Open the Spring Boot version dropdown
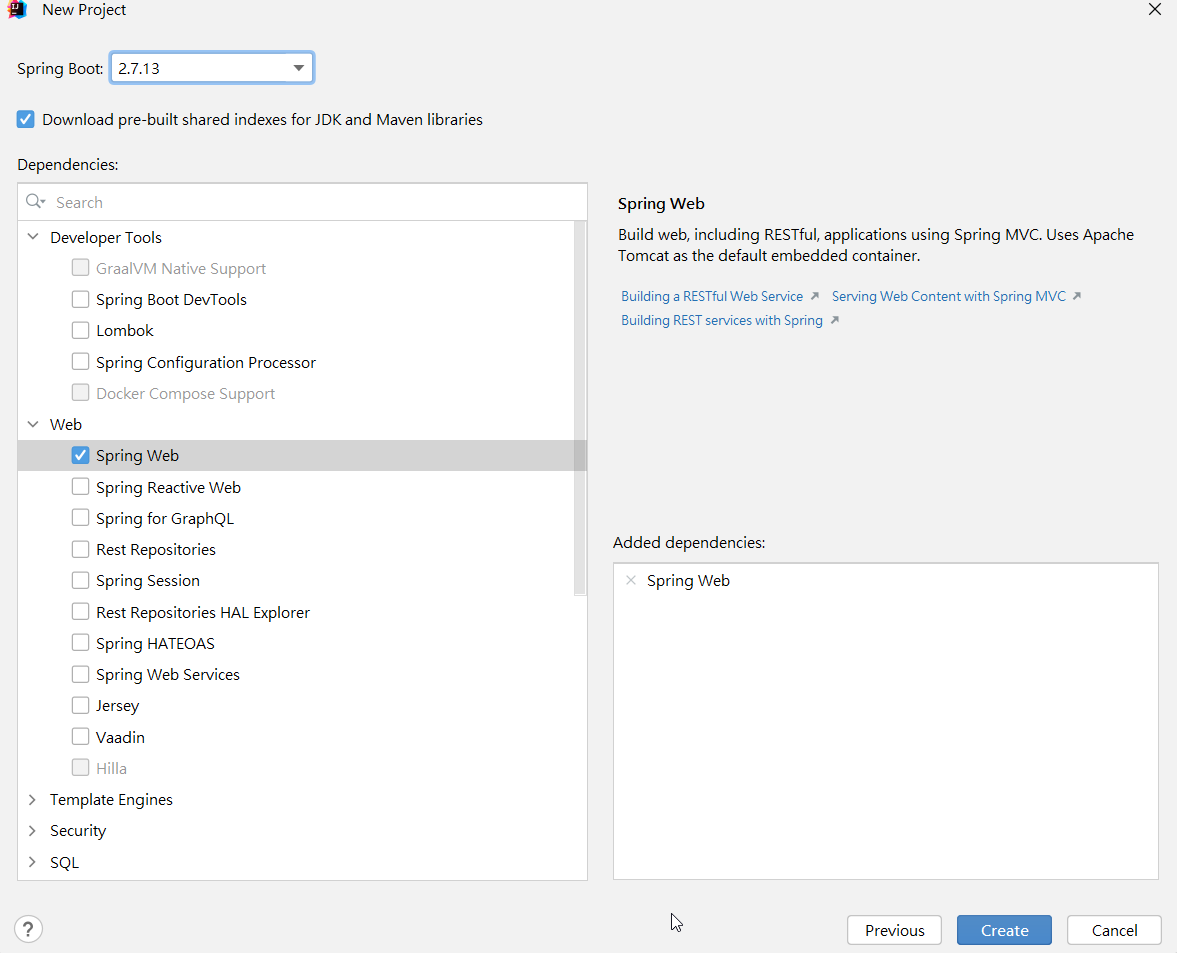The width and height of the screenshot is (1177, 953). click(x=298, y=68)
